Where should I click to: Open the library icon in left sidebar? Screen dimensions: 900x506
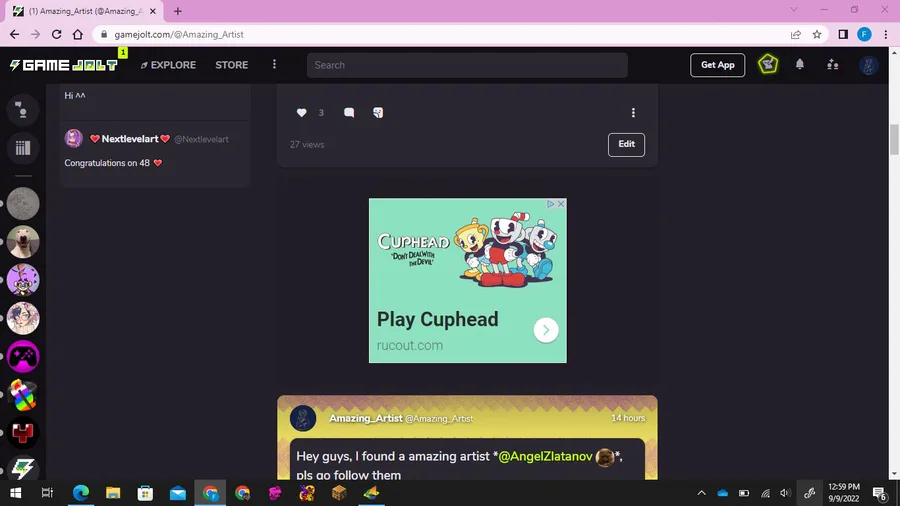(23, 148)
